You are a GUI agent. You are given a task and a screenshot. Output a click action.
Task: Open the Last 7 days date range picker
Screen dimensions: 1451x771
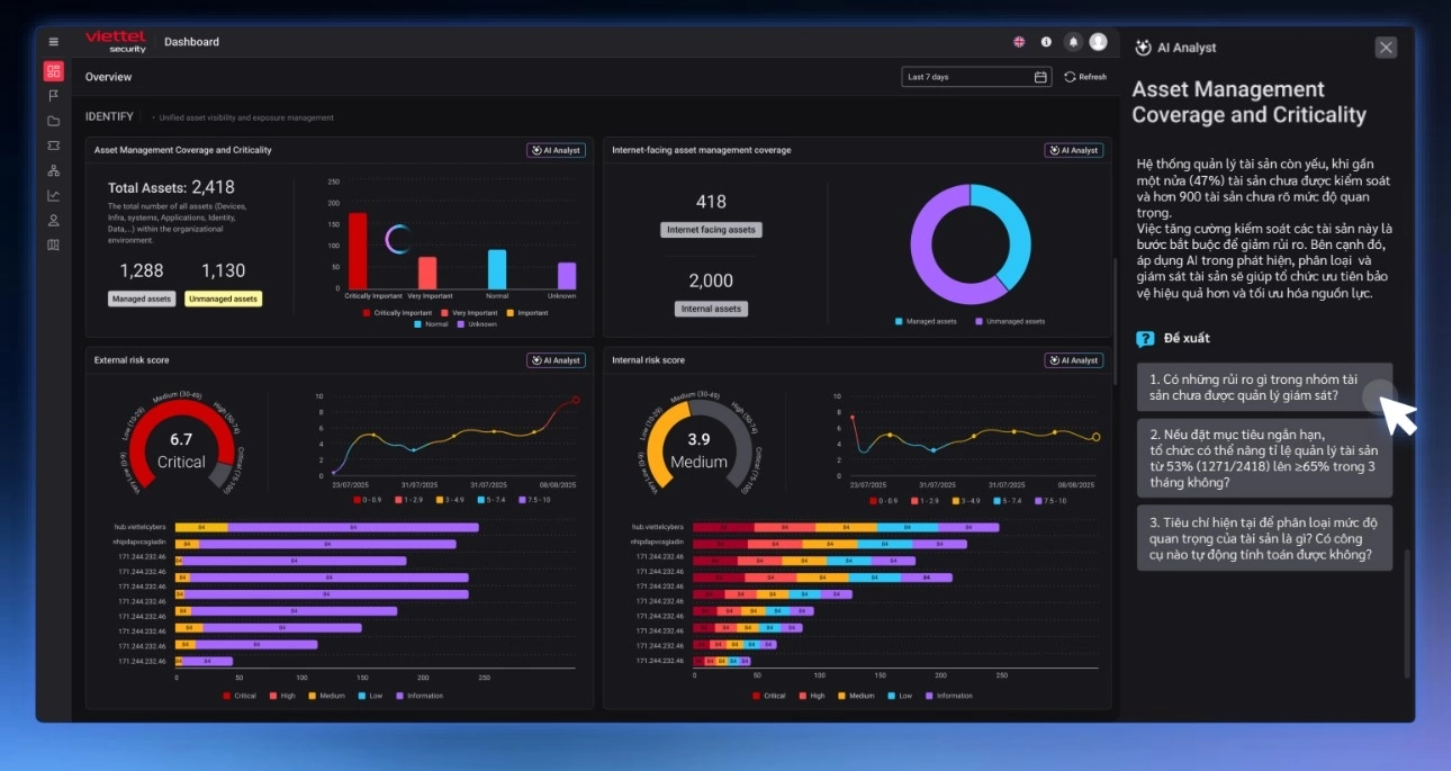976,77
